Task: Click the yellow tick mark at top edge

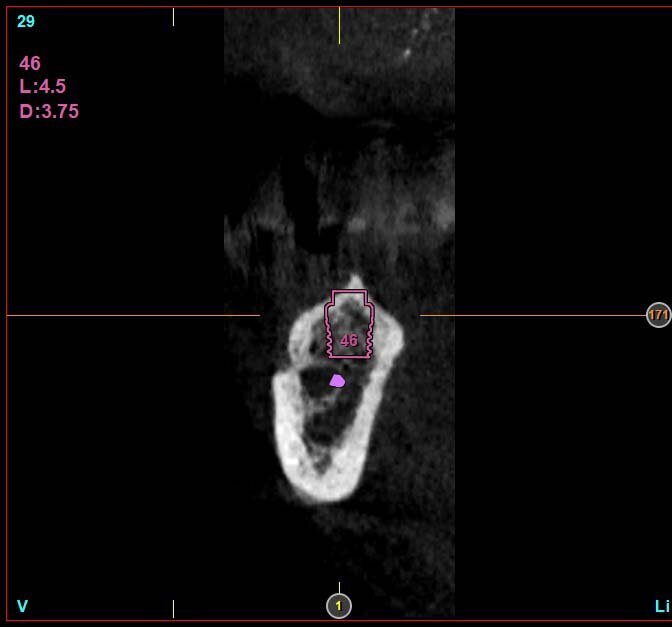Action: point(339,25)
